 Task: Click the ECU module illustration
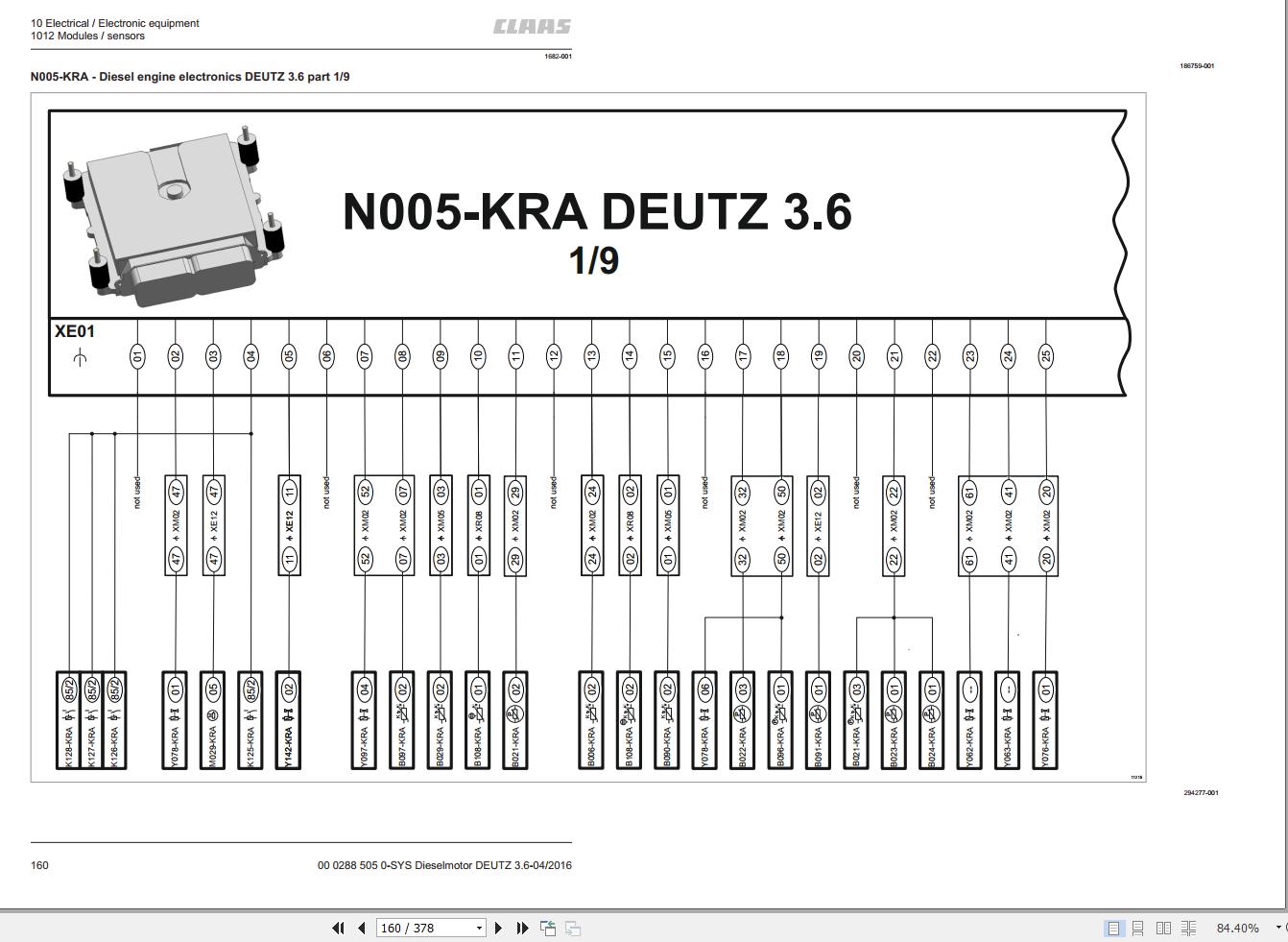(174, 215)
